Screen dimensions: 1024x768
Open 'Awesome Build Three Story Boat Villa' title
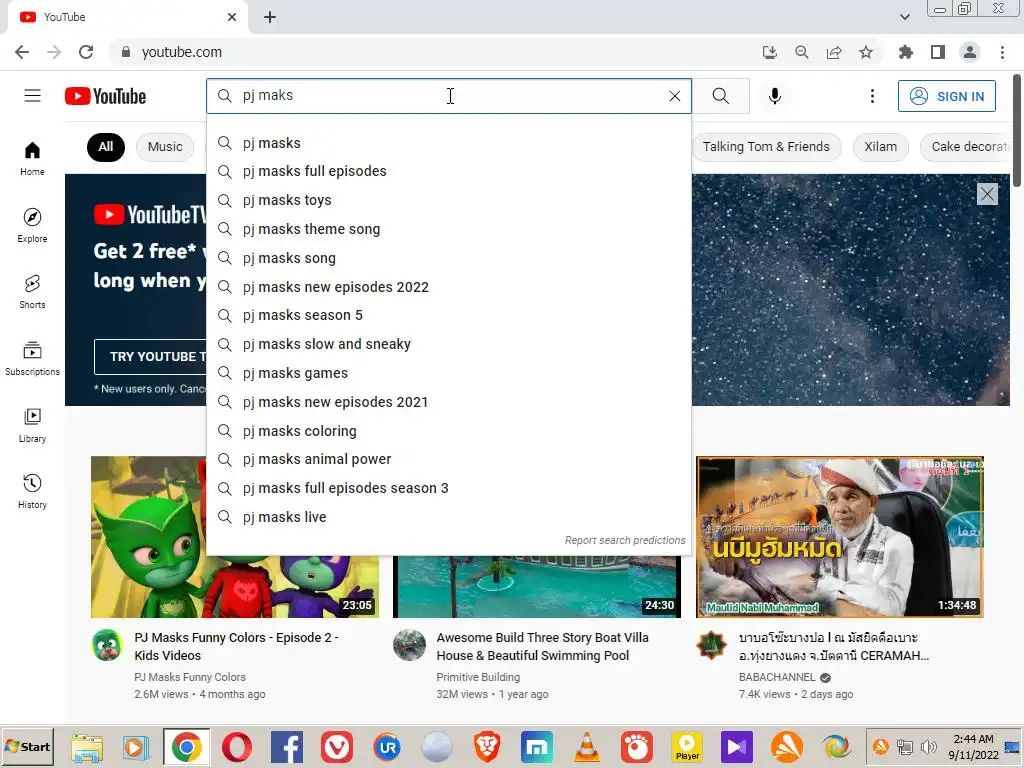(x=542, y=646)
